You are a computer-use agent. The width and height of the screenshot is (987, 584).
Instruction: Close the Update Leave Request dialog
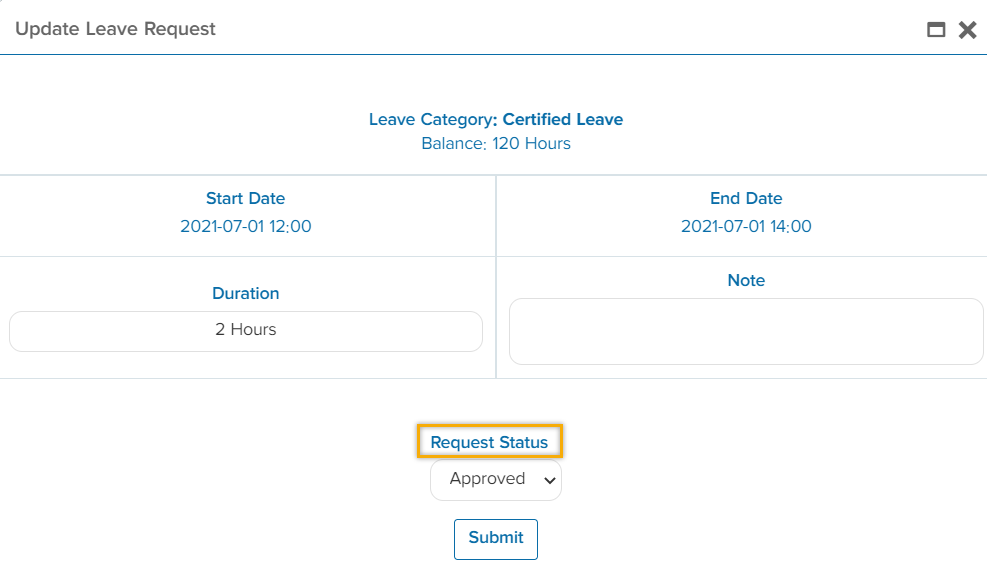pos(967,30)
